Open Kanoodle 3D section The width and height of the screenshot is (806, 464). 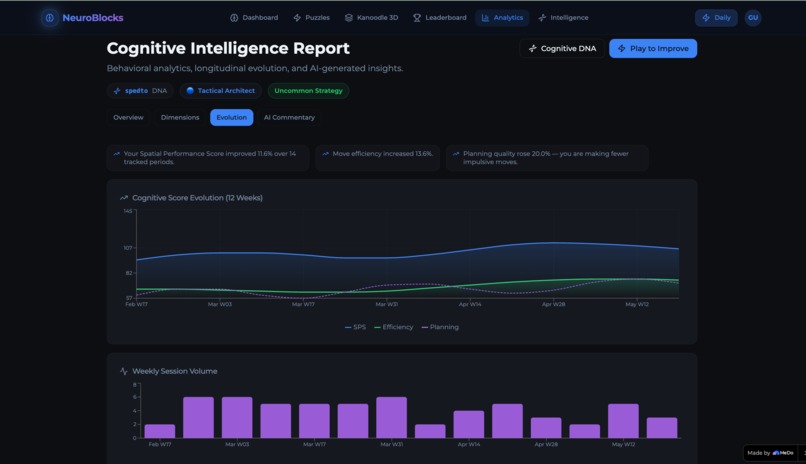(x=371, y=17)
